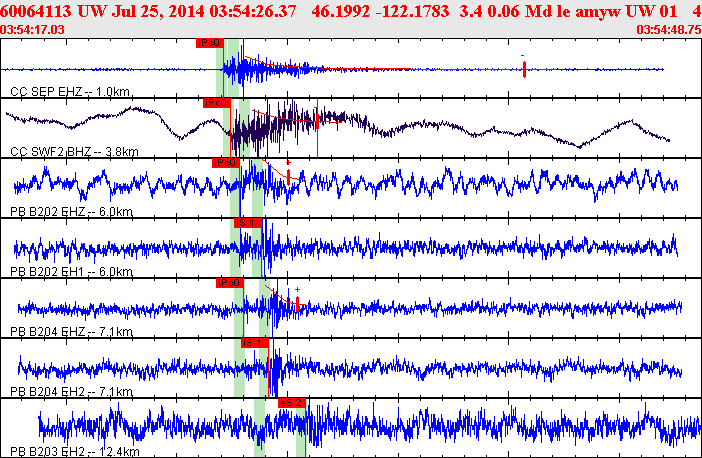This screenshot has width=702, height=458.
Task: Click the PB B203 EH2 channel label
Action: click(72, 452)
